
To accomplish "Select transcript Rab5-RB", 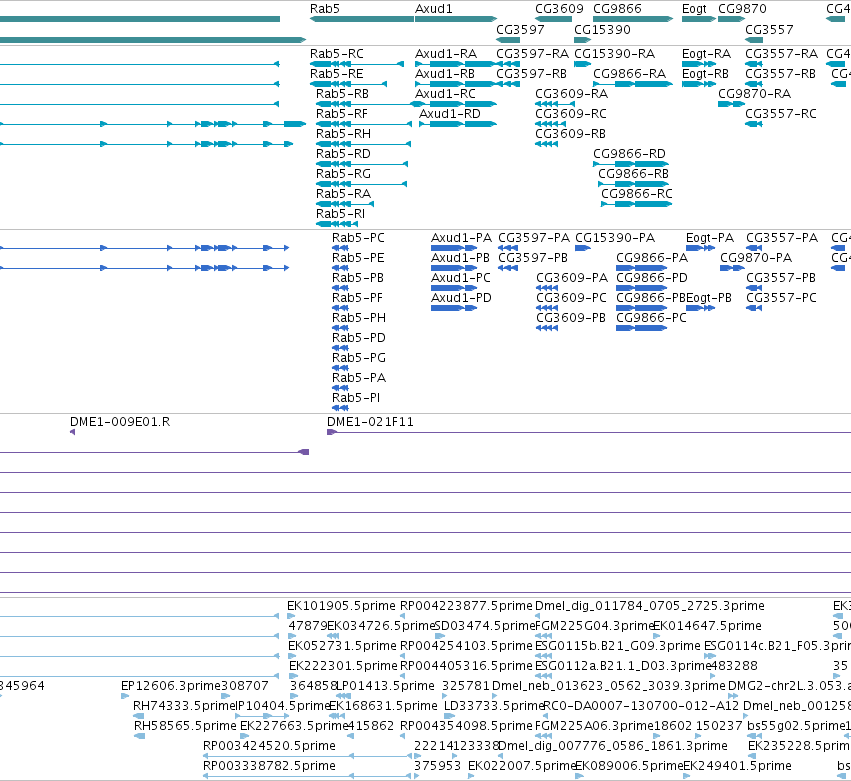I will pyautogui.click(x=342, y=94).
